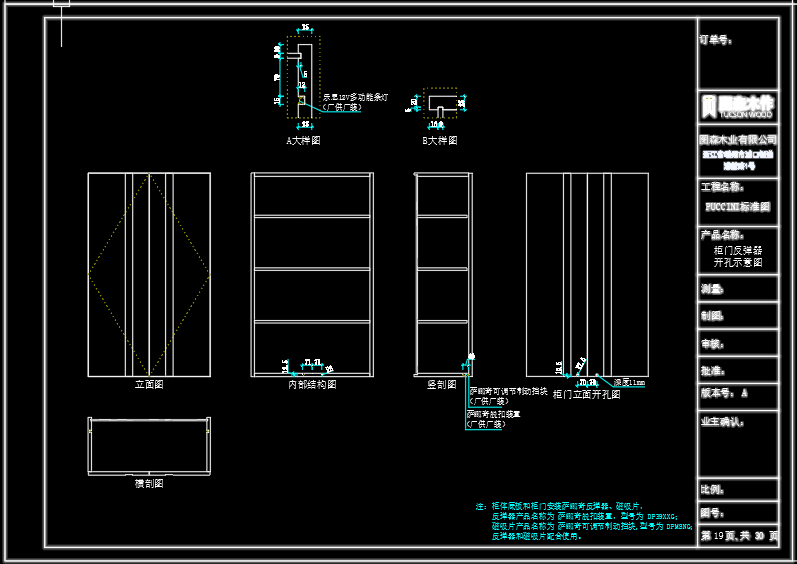Viewport: 797px width, 564px height.
Task: Click the 内部结构图 caption label
Action: tap(312, 384)
